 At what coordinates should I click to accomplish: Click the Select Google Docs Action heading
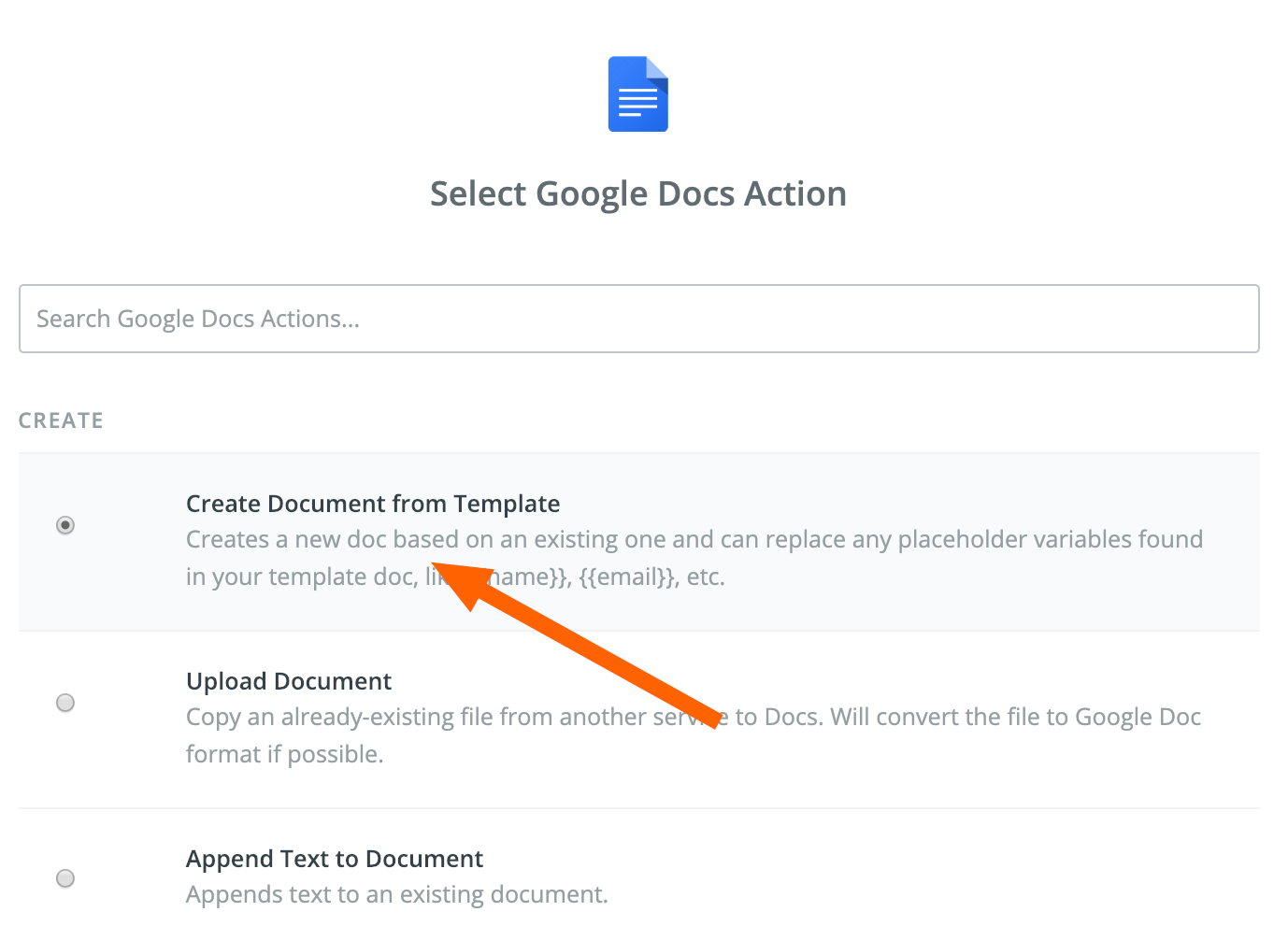click(638, 193)
